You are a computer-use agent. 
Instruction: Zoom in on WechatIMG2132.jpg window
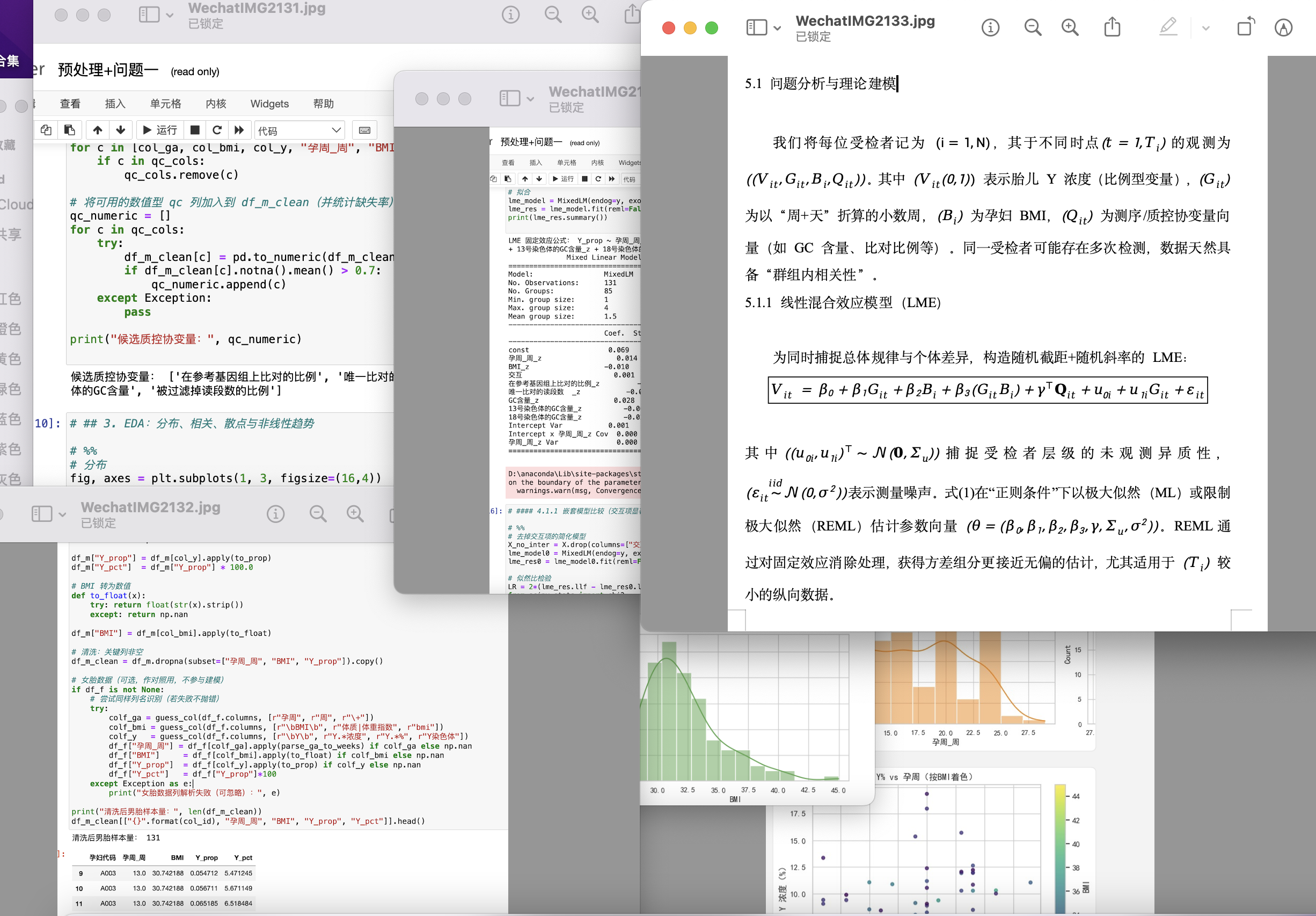(x=355, y=513)
